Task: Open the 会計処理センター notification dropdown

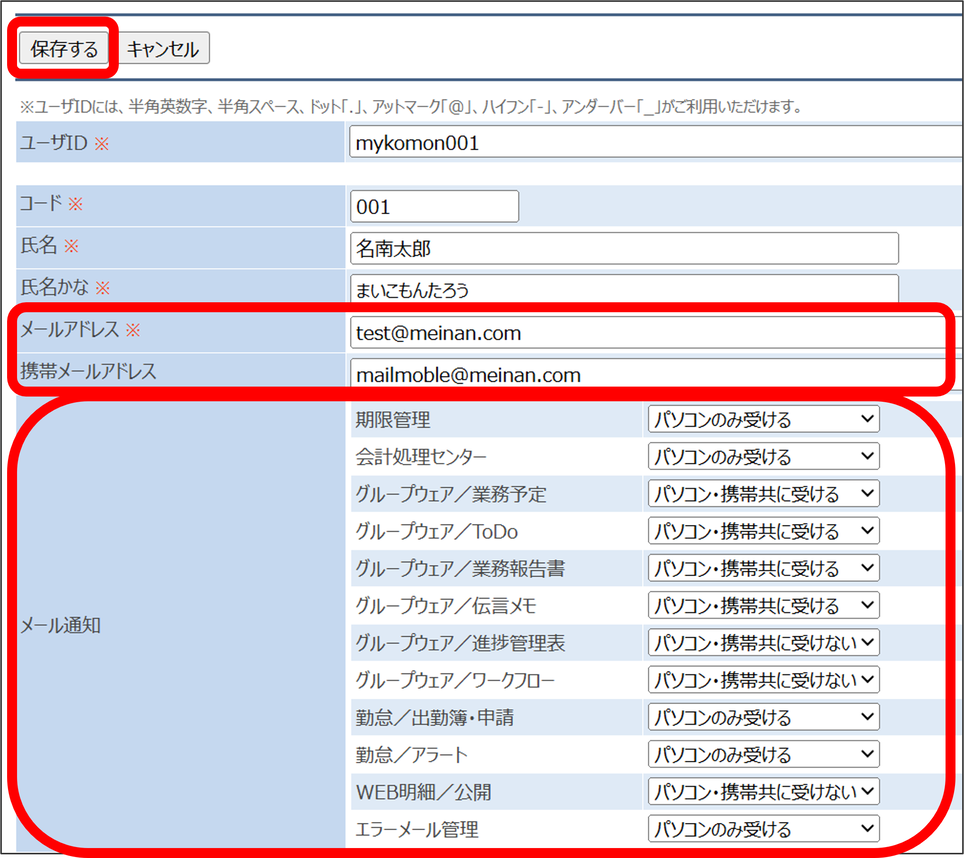Action: click(x=763, y=457)
